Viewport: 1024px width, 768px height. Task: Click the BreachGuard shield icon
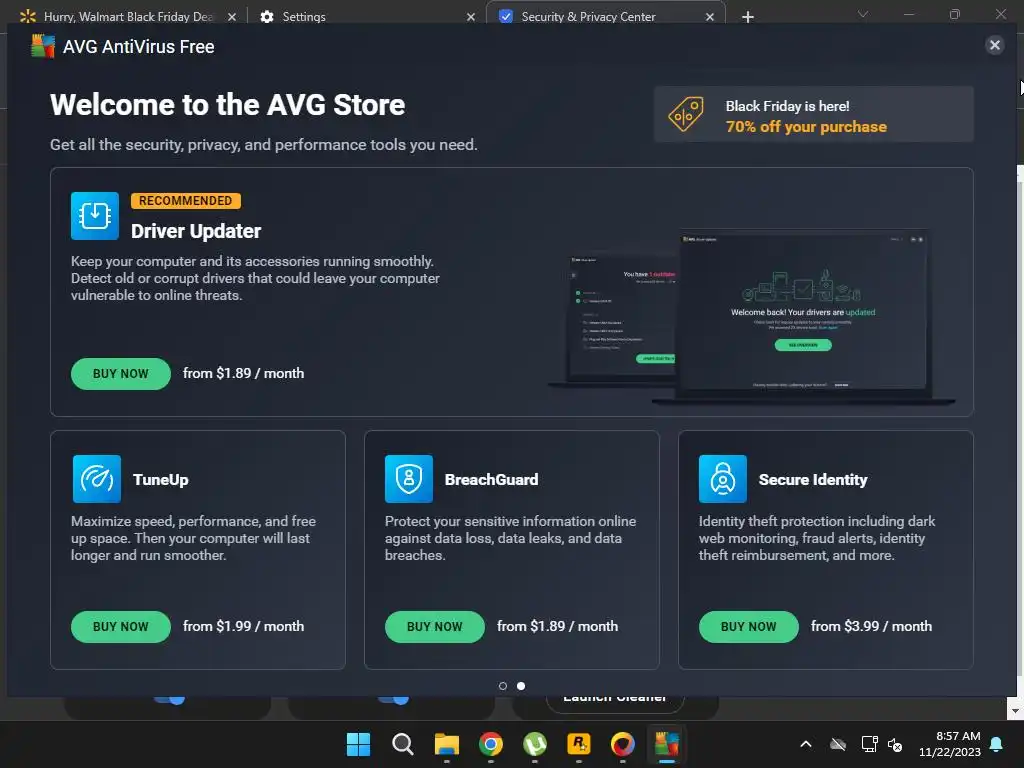click(x=409, y=479)
